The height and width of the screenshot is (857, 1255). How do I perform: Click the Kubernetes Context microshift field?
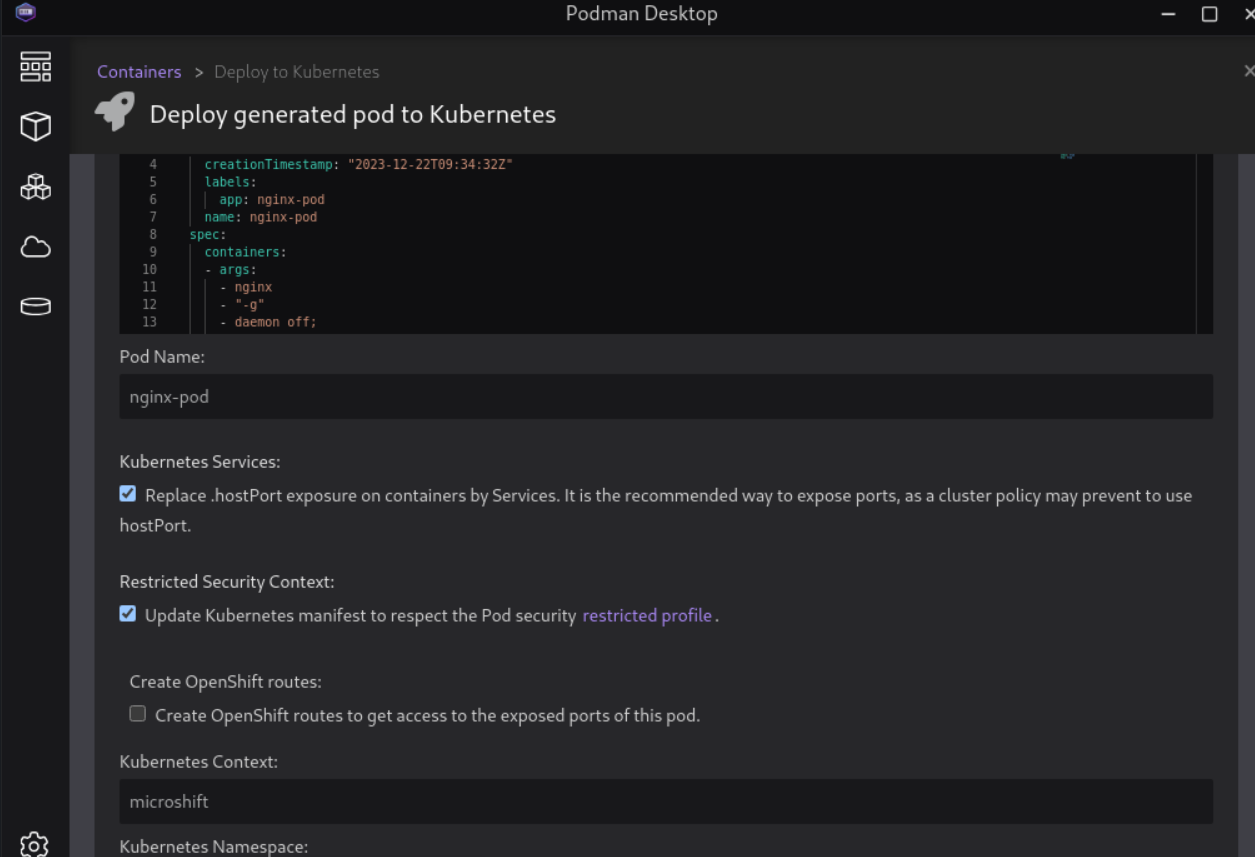tap(665, 802)
